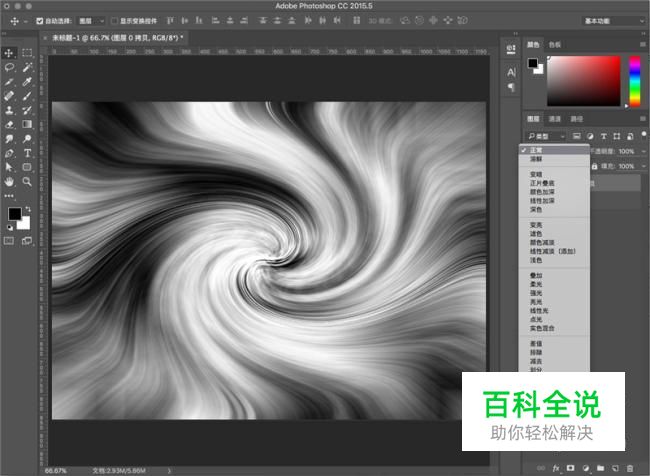Screen dimensions: 650x476
Task: Select the Gradient tool
Action: 27,124
